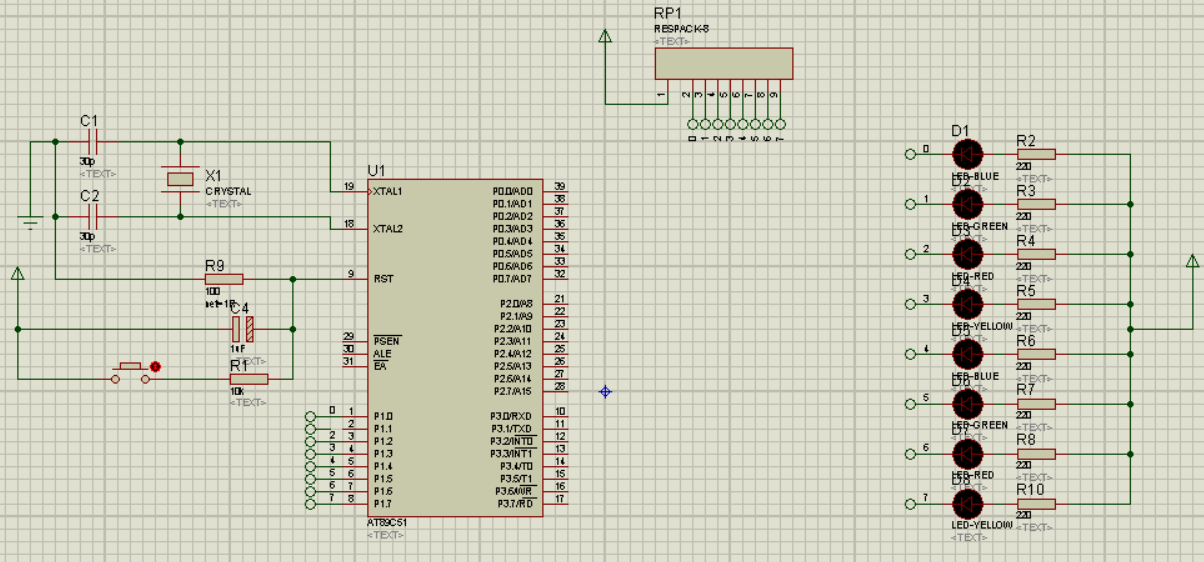This screenshot has height=562, width=1204.
Task: Select power terminal left of reset circuit
Action: tap(17, 273)
